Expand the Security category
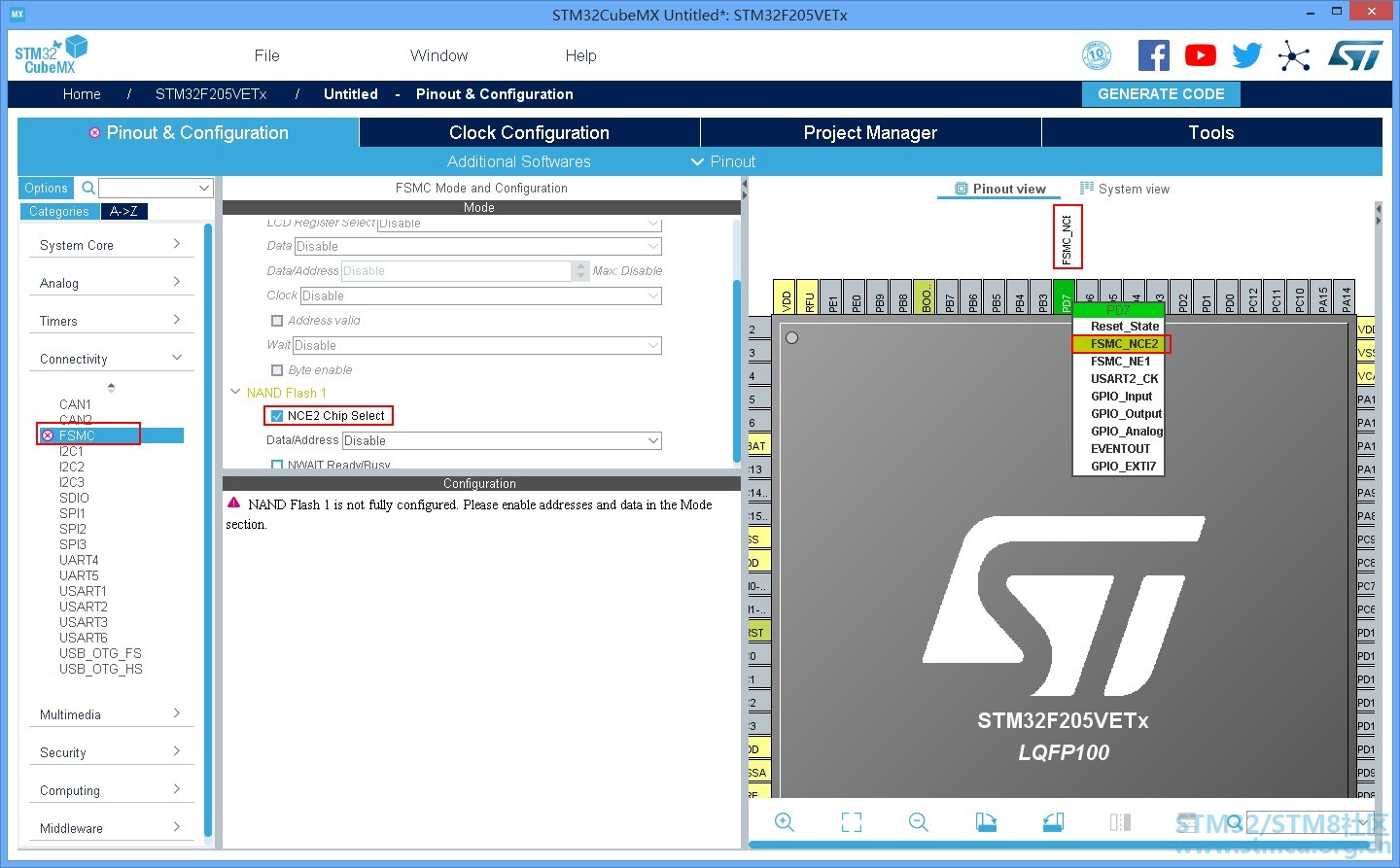 pos(111,752)
